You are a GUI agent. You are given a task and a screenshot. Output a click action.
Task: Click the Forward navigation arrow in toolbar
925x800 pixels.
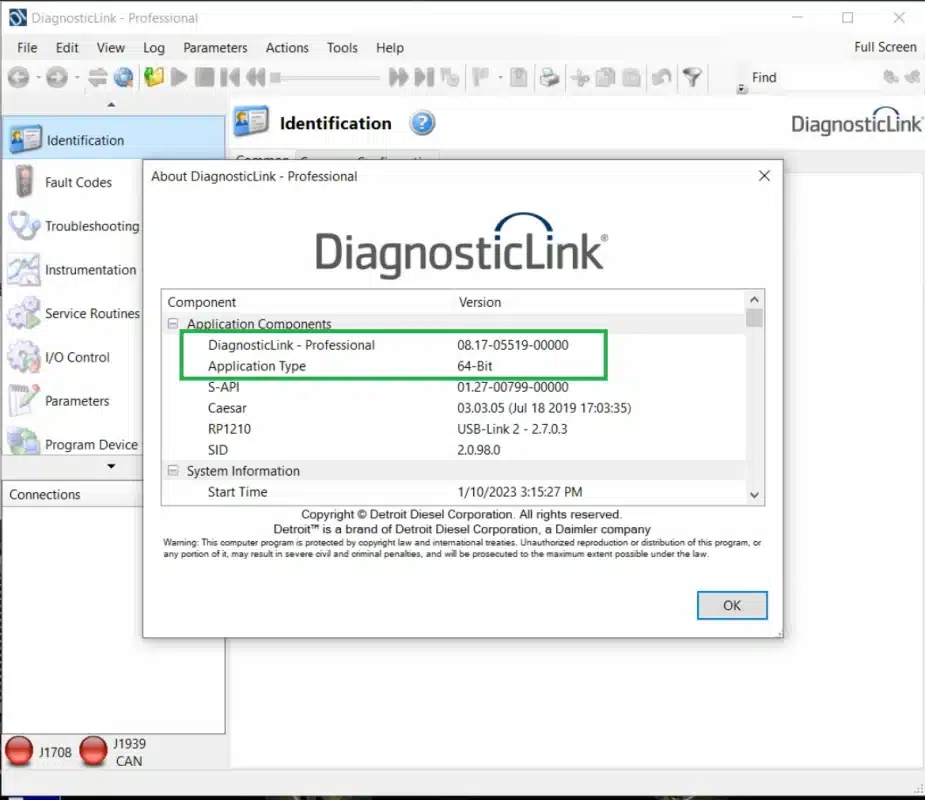point(57,77)
